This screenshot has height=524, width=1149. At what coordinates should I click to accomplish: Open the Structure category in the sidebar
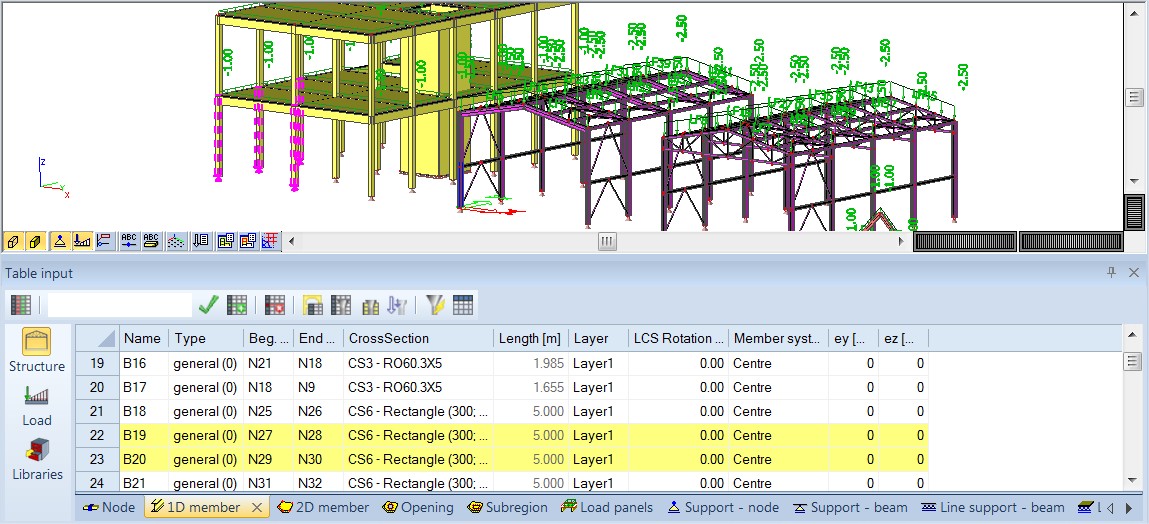[37, 349]
